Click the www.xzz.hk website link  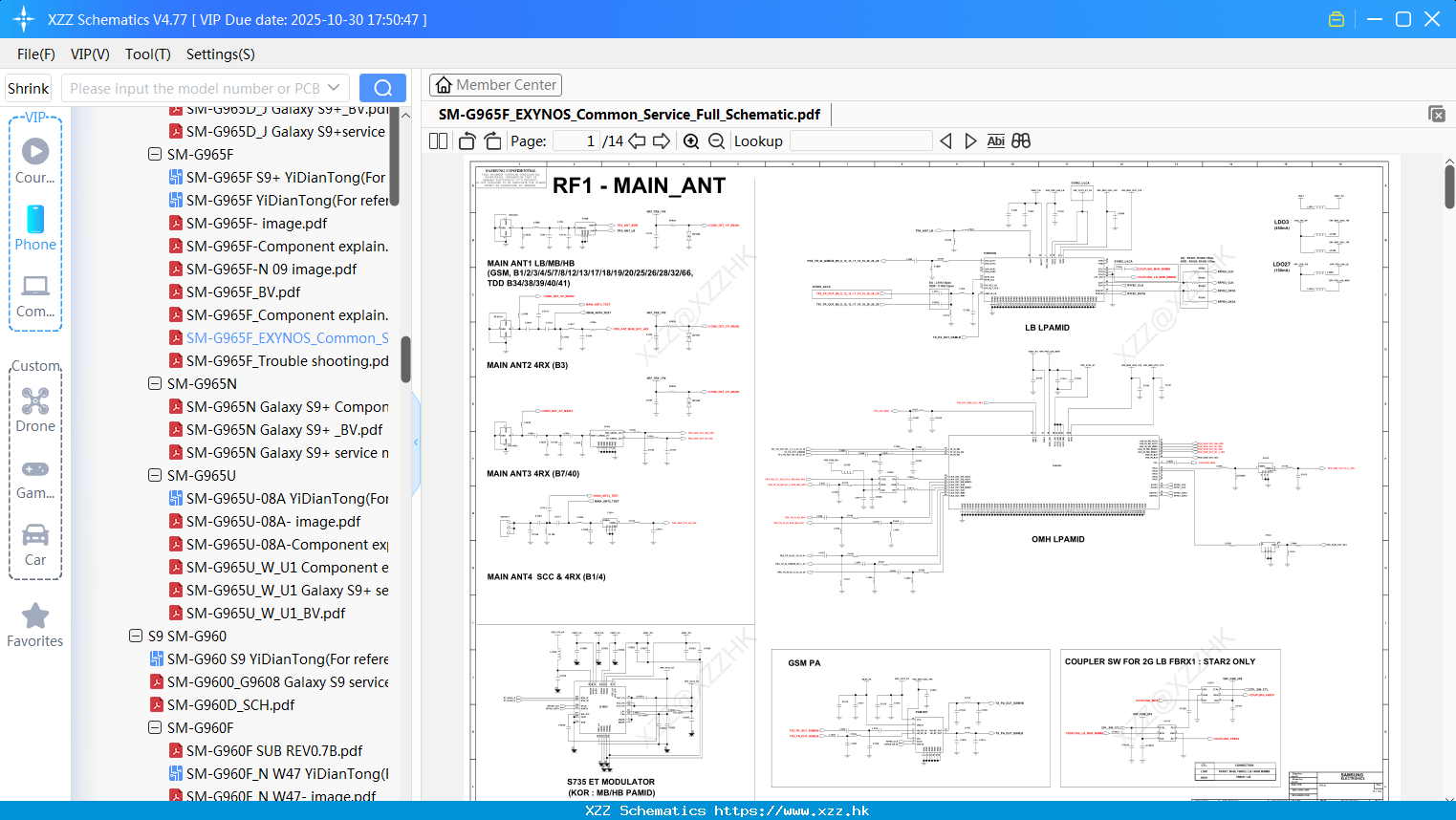click(x=792, y=810)
